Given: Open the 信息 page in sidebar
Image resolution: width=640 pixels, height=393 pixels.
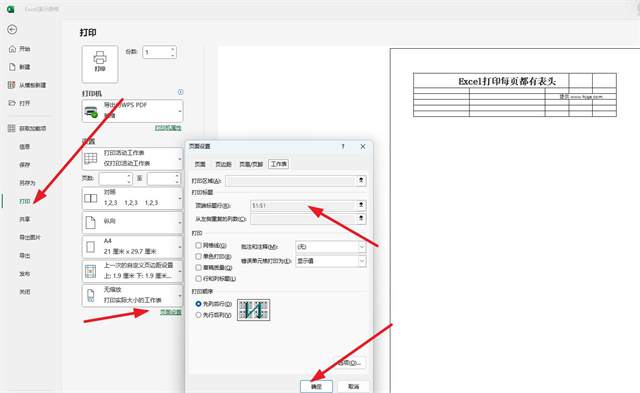Looking at the screenshot, I should [25, 147].
